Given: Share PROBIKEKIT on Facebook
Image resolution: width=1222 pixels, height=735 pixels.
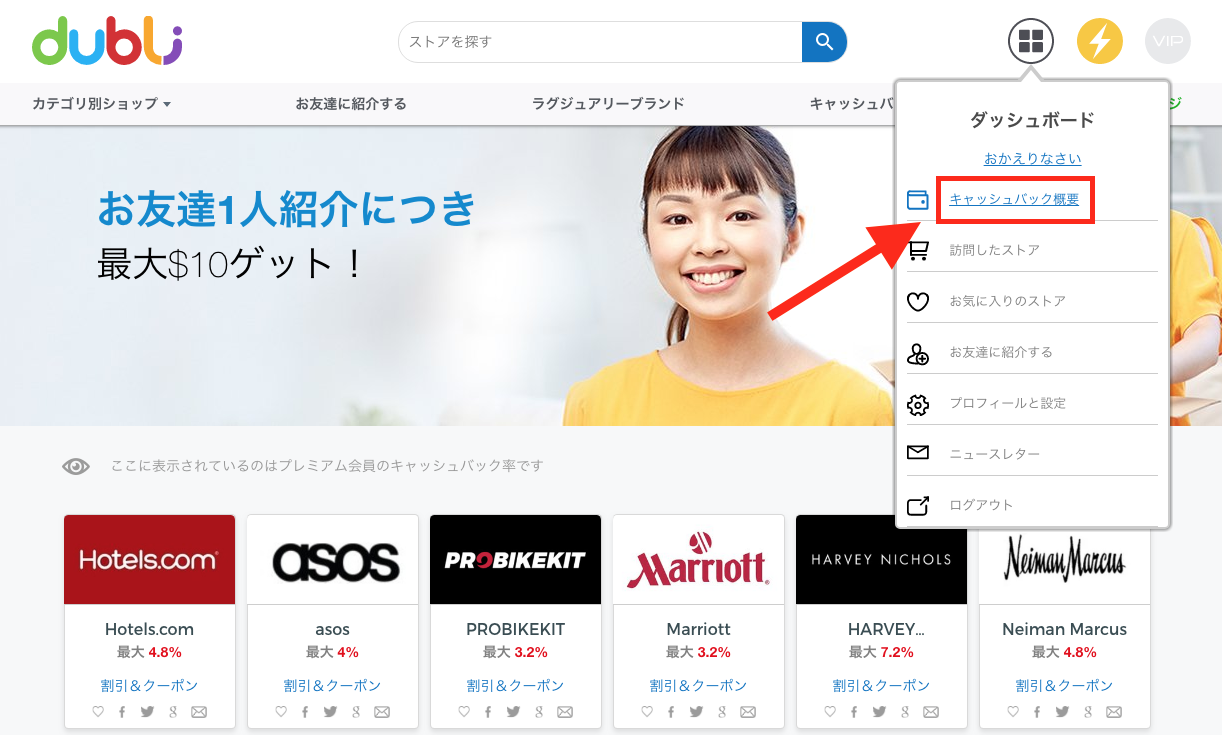Looking at the screenshot, I should pos(488,712).
